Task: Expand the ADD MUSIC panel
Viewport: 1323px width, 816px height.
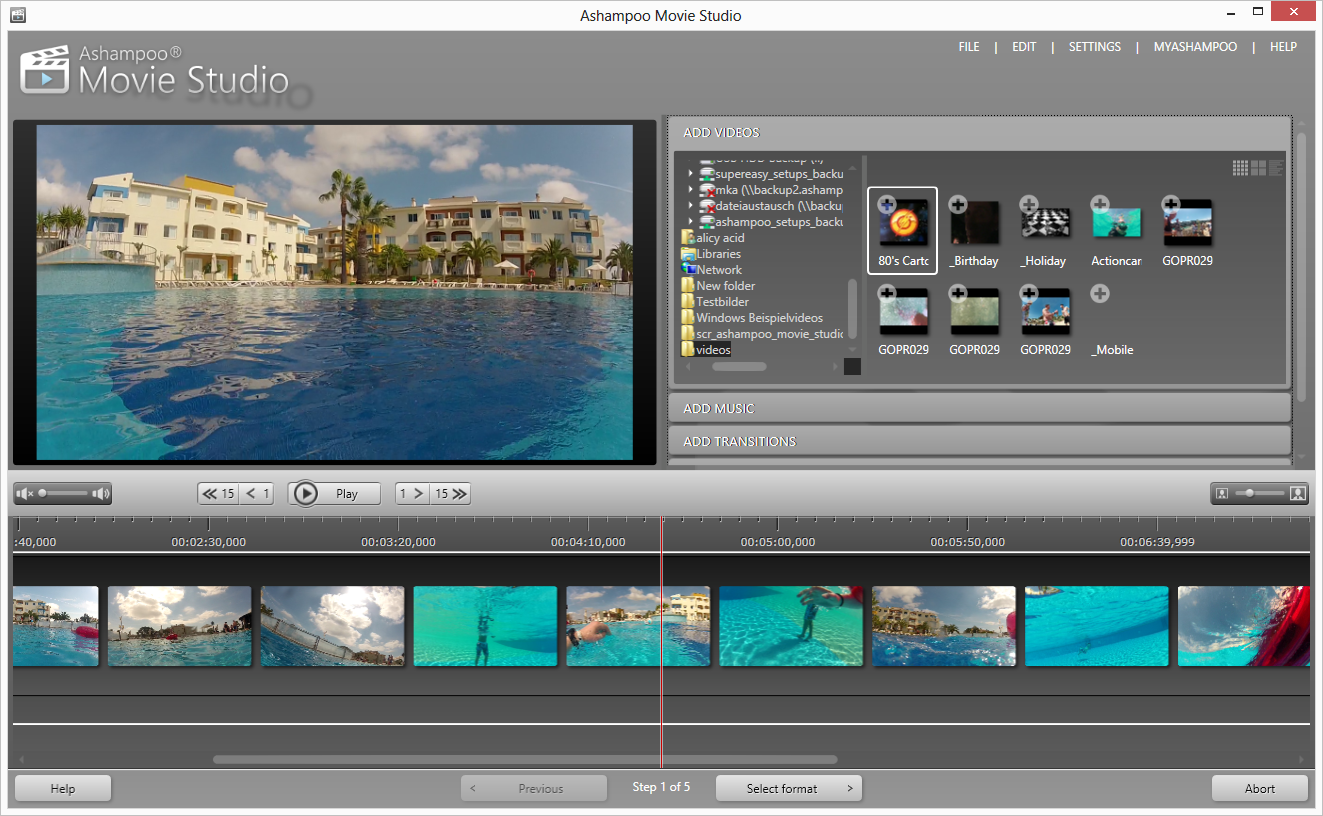Action: (980, 407)
